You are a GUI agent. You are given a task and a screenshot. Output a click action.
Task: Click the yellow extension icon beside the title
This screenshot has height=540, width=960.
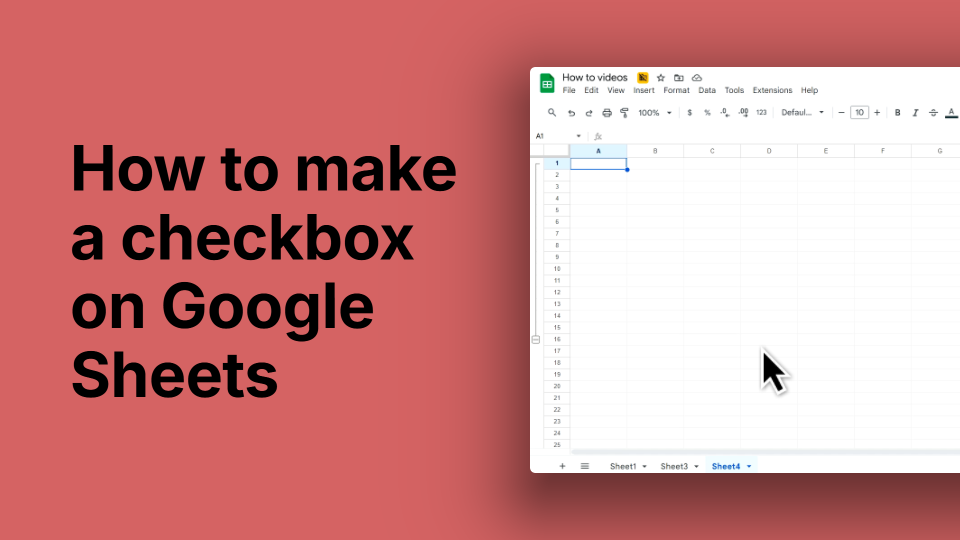point(642,78)
